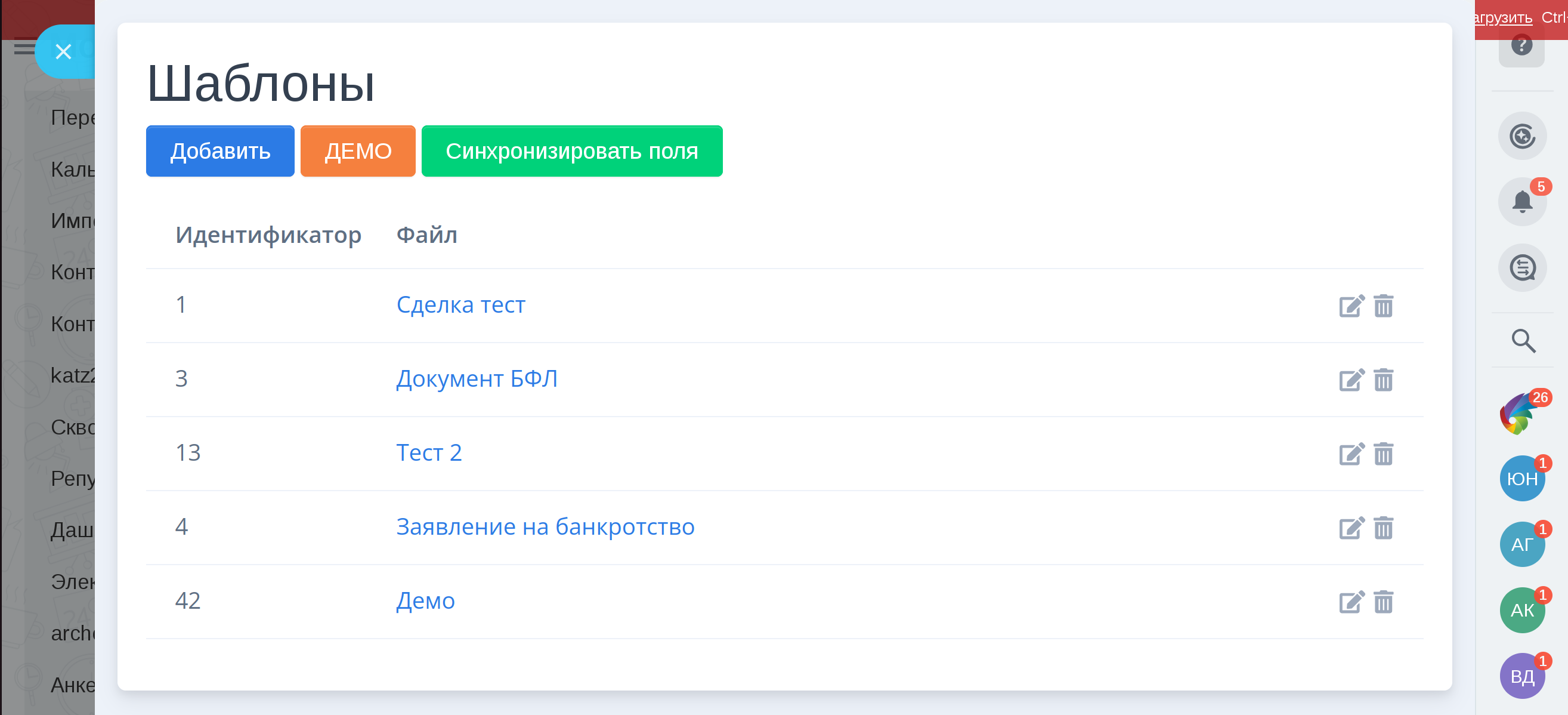Click the Добавить button
Screen dimensions: 1568x715
pyautogui.click(x=219, y=151)
